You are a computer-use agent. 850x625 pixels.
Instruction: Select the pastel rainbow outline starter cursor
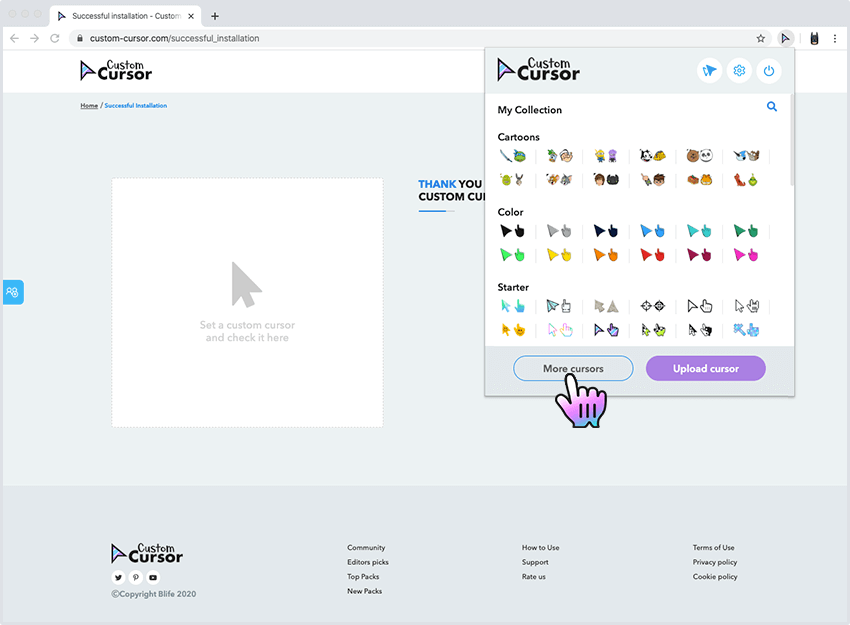559,330
